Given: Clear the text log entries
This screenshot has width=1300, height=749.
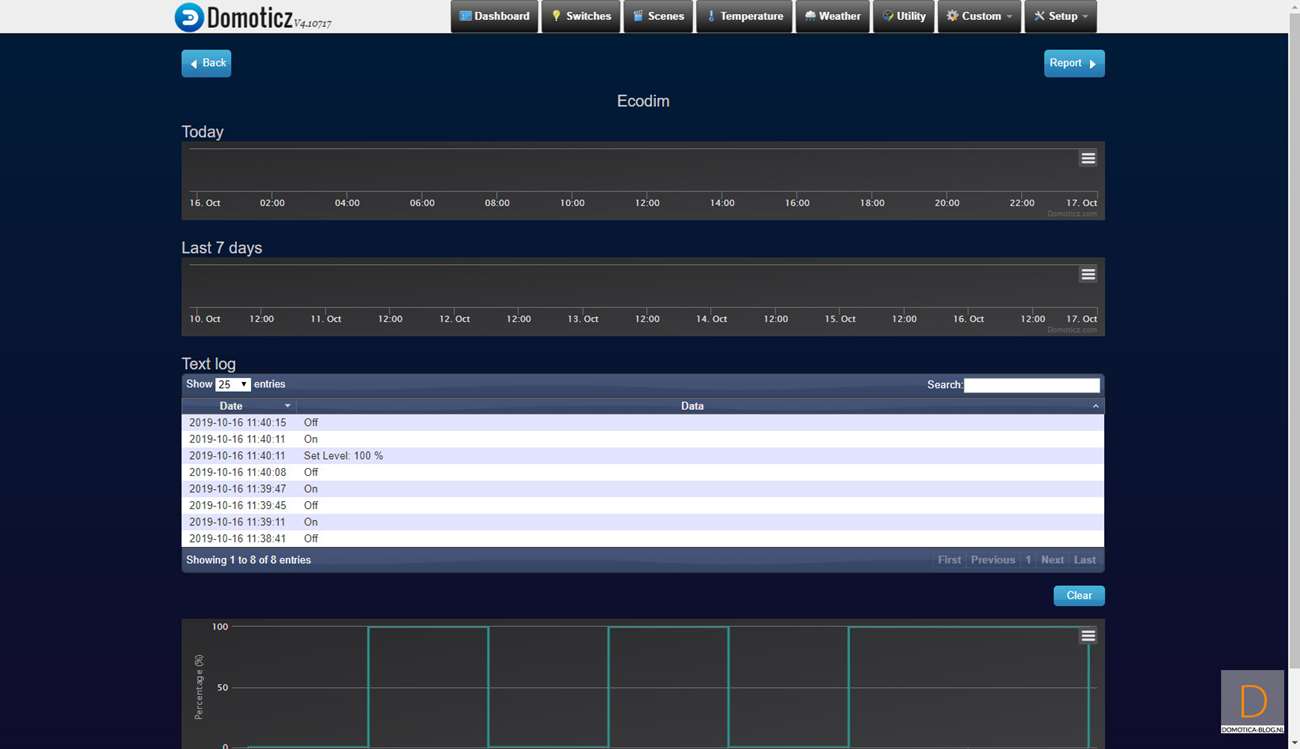Looking at the screenshot, I should click(1078, 596).
